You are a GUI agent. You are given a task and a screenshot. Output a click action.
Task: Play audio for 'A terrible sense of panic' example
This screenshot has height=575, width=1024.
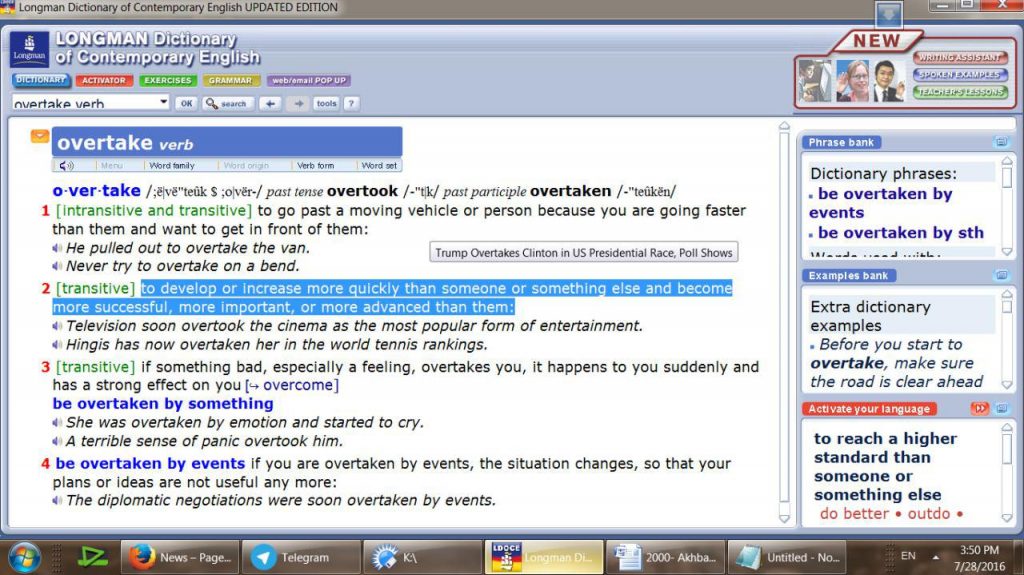coord(57,442)
